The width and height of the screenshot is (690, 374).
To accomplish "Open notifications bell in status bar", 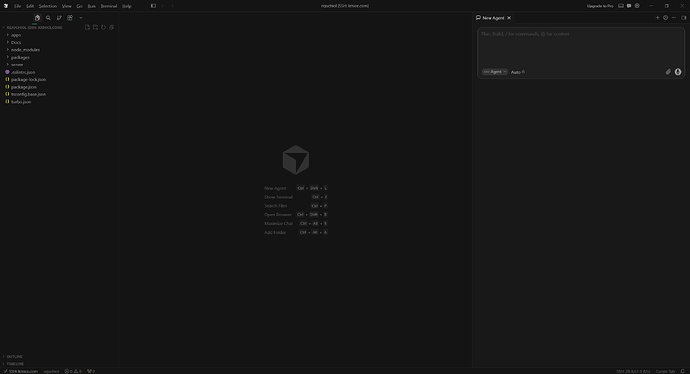I will point(683,371).
